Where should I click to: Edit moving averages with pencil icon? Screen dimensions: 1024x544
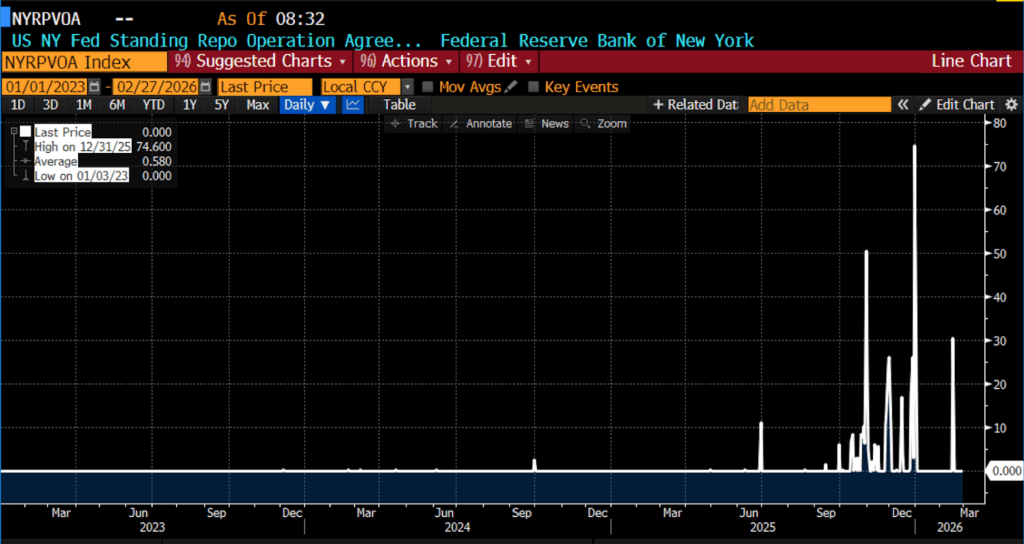[x=511, y=87]
